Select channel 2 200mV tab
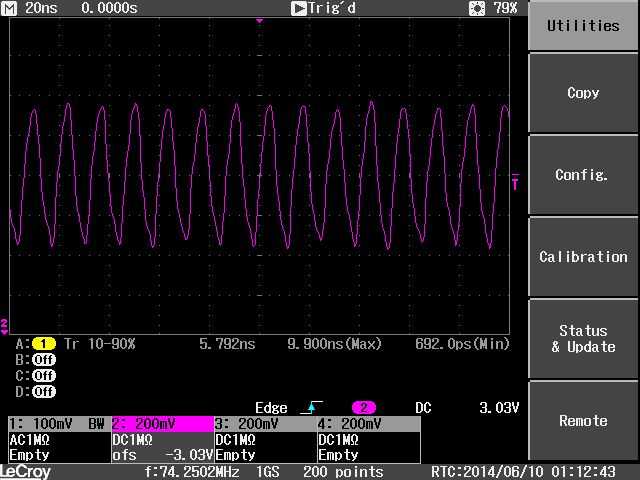The width and height of the screenshot is (640, 480). tap(162, 424)
